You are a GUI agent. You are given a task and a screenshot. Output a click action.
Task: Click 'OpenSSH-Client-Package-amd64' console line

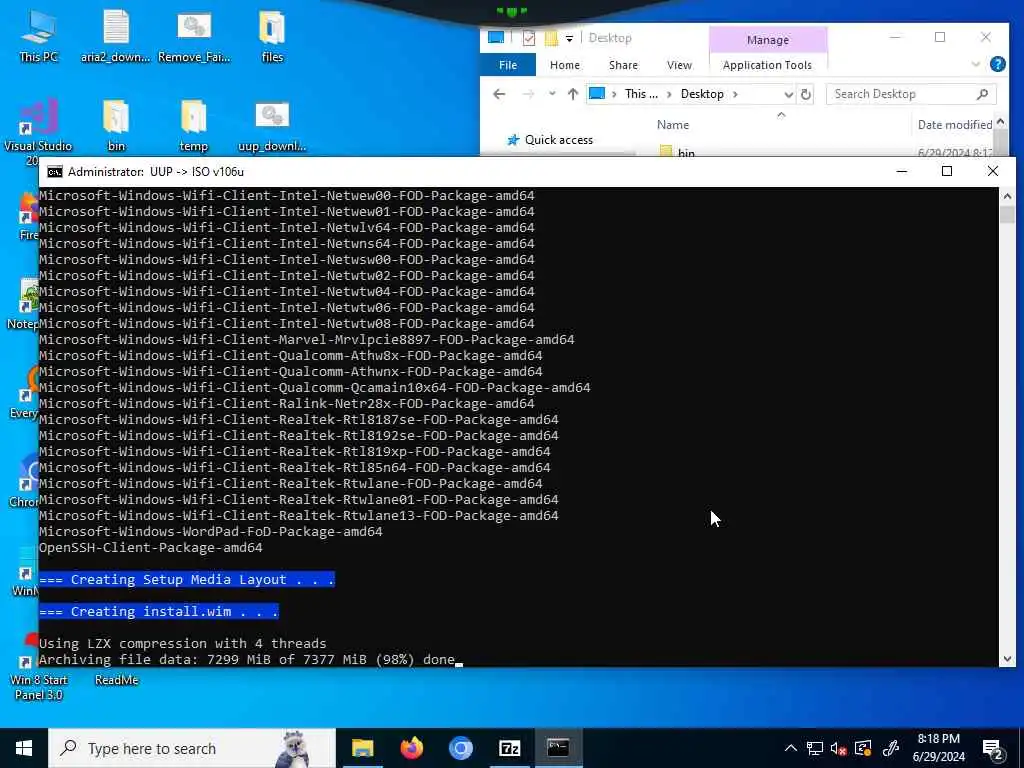click(151, 547)
